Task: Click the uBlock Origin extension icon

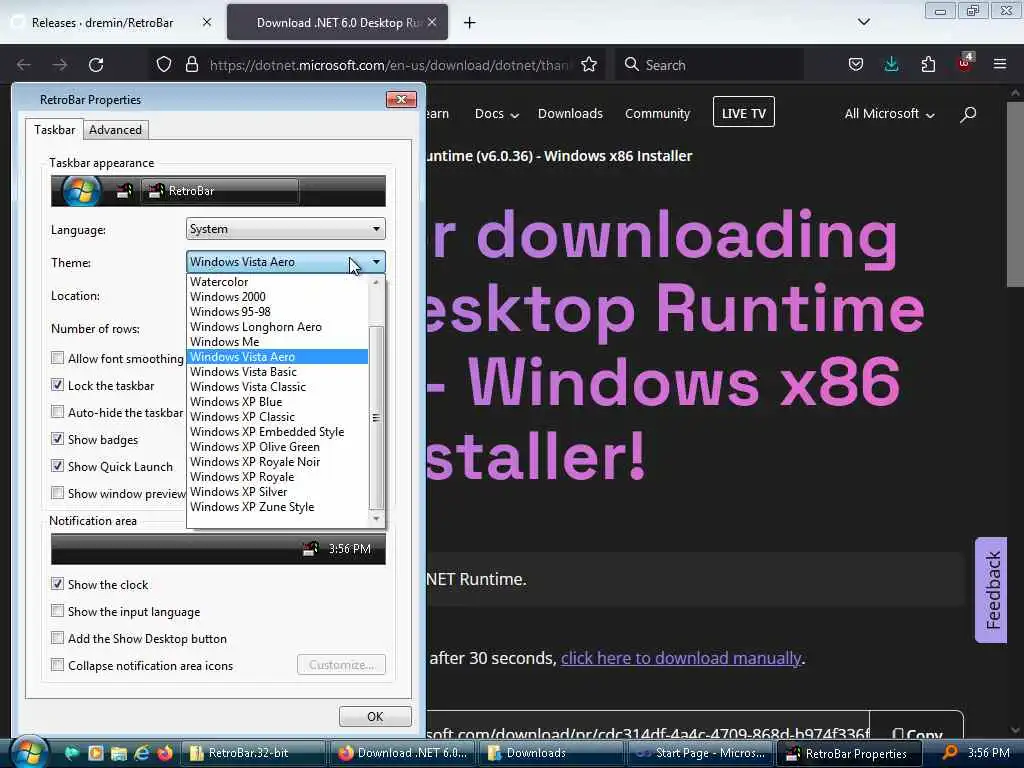Action: click(965, 63)
